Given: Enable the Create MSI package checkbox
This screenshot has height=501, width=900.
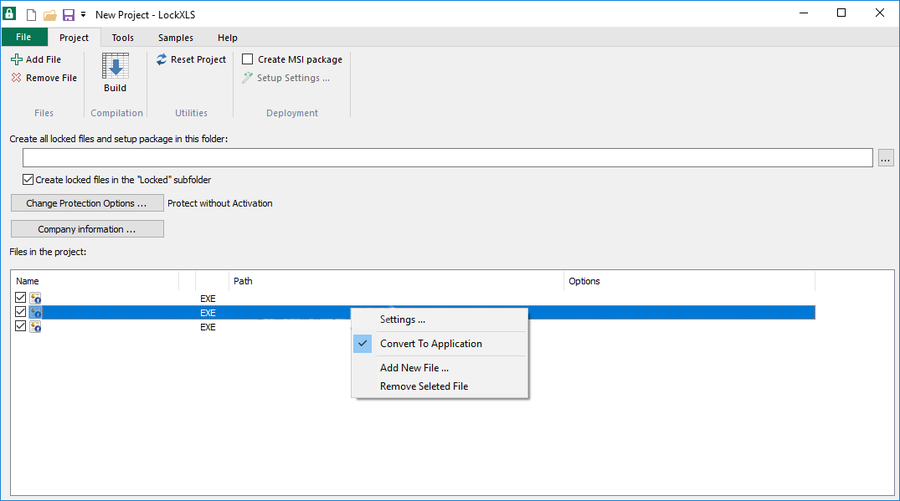Looking at the screenshot, I should click(248, 60).
